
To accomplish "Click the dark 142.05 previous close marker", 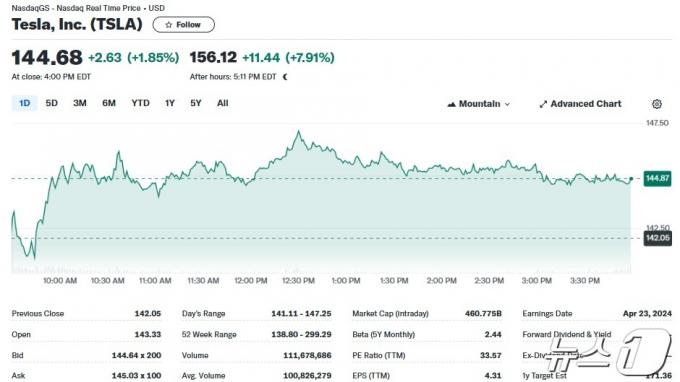I will pos(657,238).
